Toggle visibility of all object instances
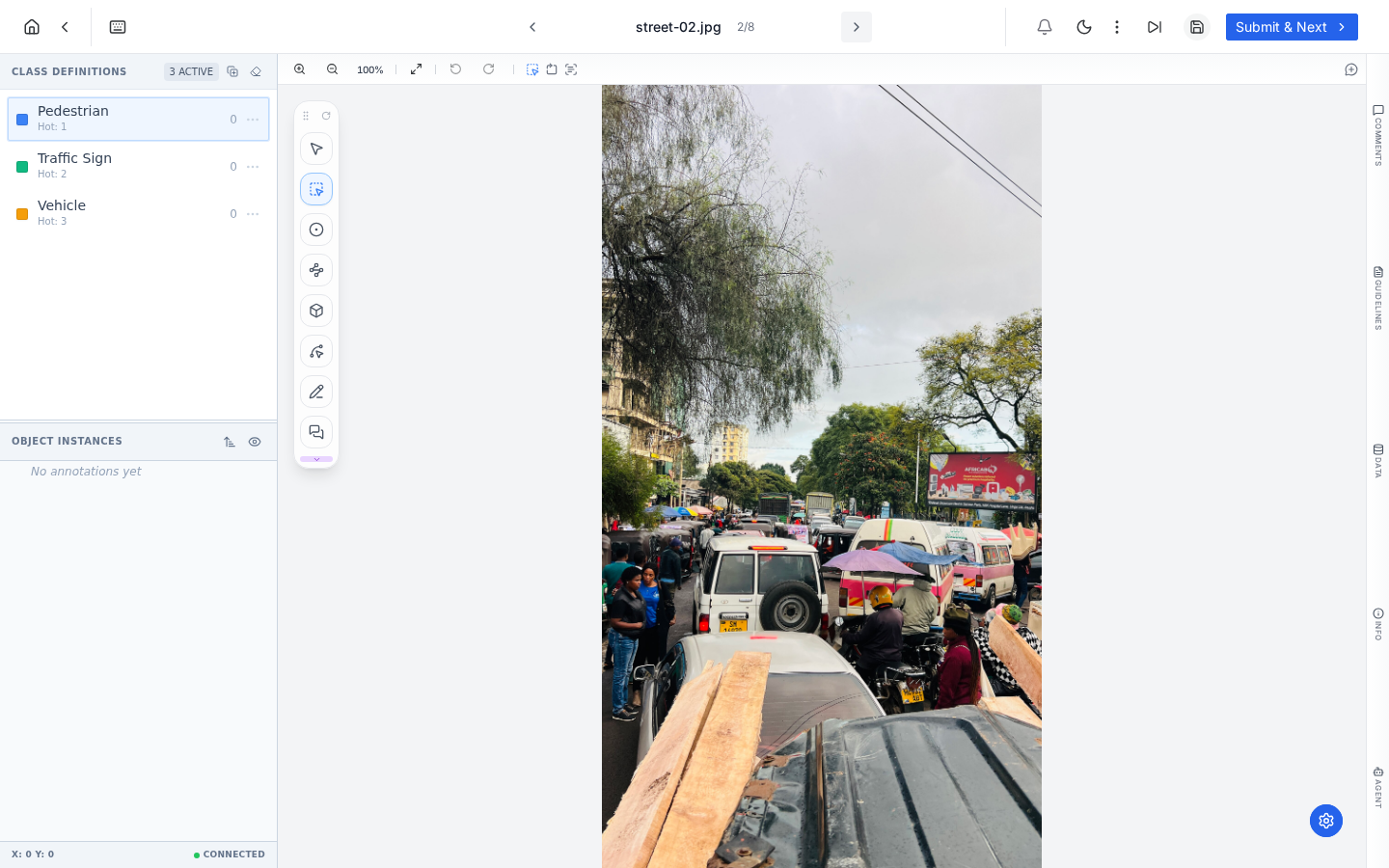The width and height of the screenshot is (1389, 868). click(255, 442)
